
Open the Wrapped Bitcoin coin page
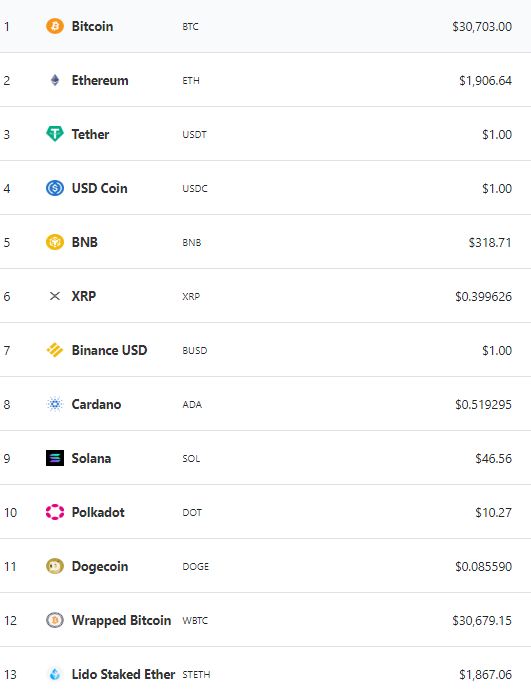121,621
